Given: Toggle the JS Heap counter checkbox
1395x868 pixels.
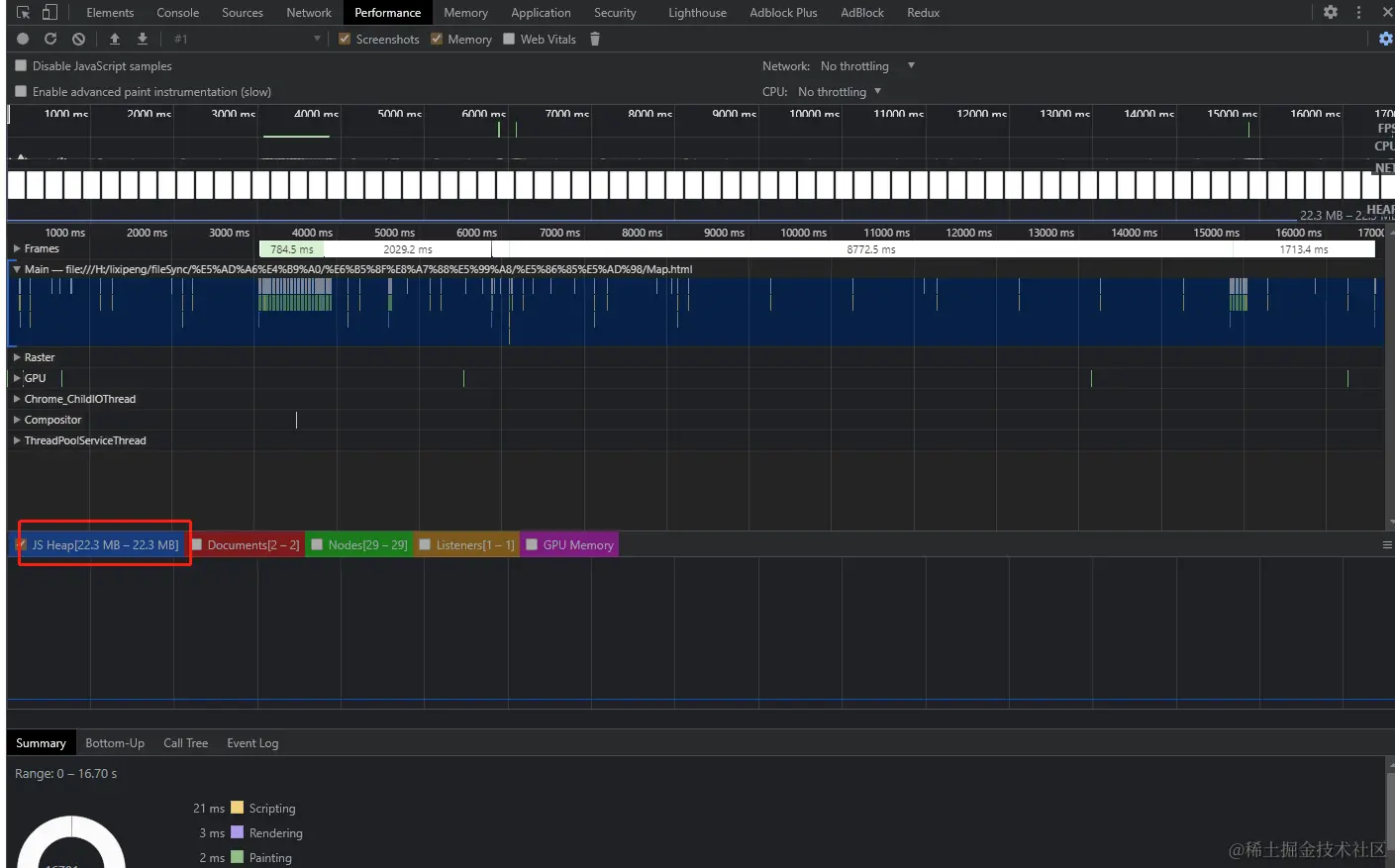Looking at the screenshot, I should (x=22, y=544).
